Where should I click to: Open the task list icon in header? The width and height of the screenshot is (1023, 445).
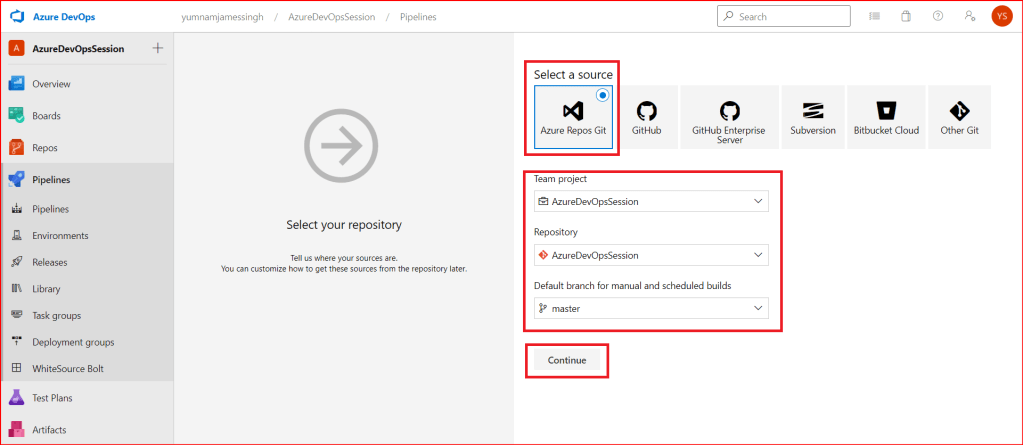(874, 17)
